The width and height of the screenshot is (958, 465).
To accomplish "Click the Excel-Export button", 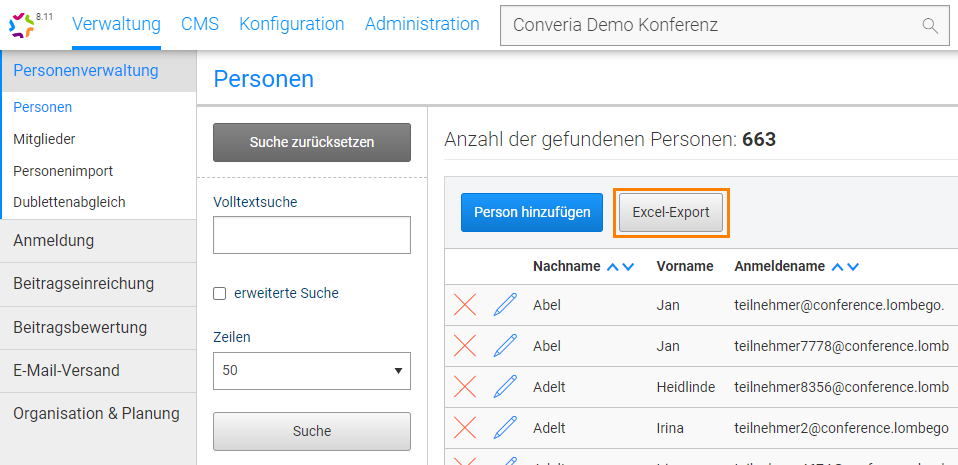I will (x=671, y=213).
